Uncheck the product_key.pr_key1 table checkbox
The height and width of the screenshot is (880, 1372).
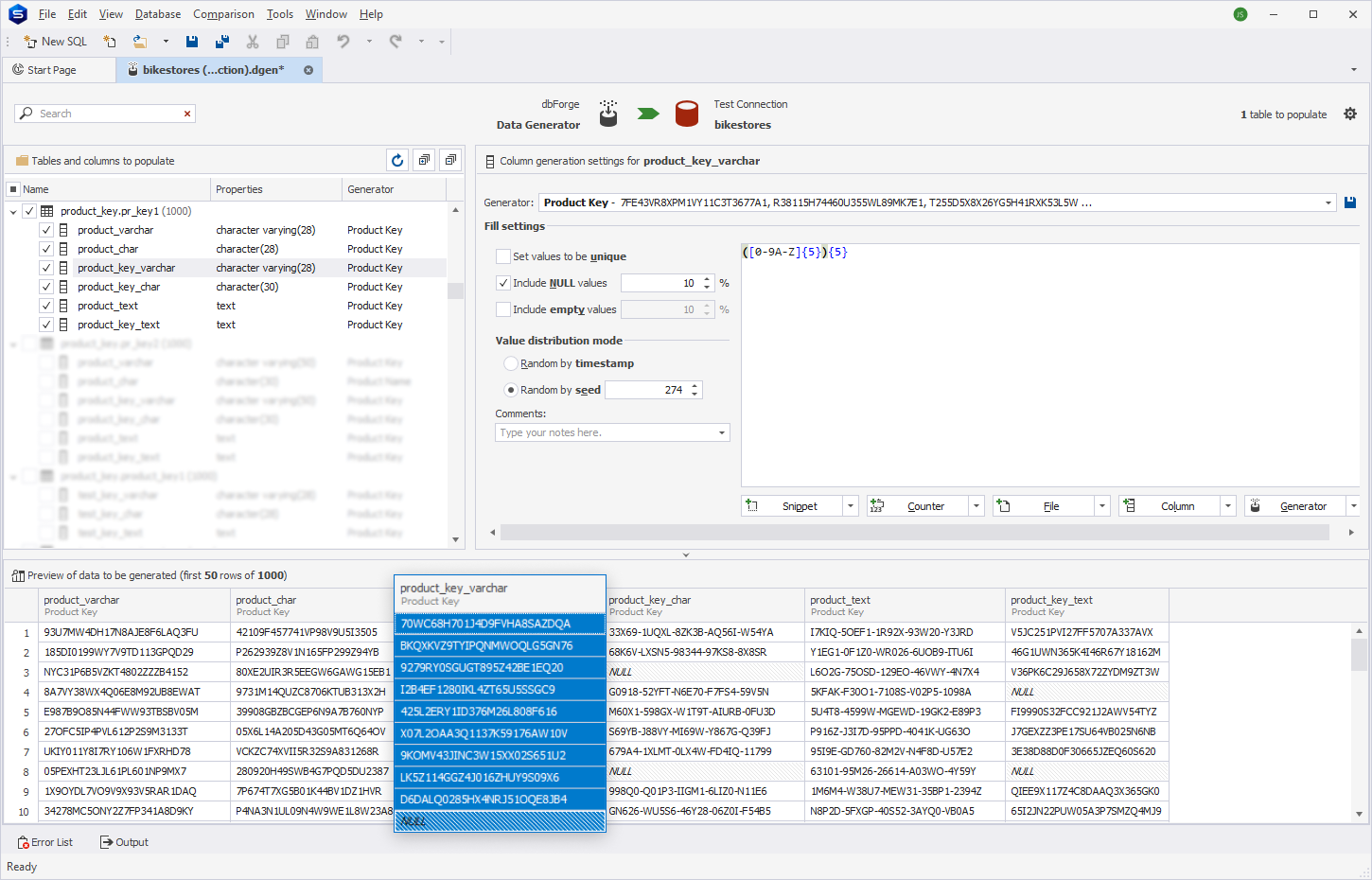click(29, 211)
